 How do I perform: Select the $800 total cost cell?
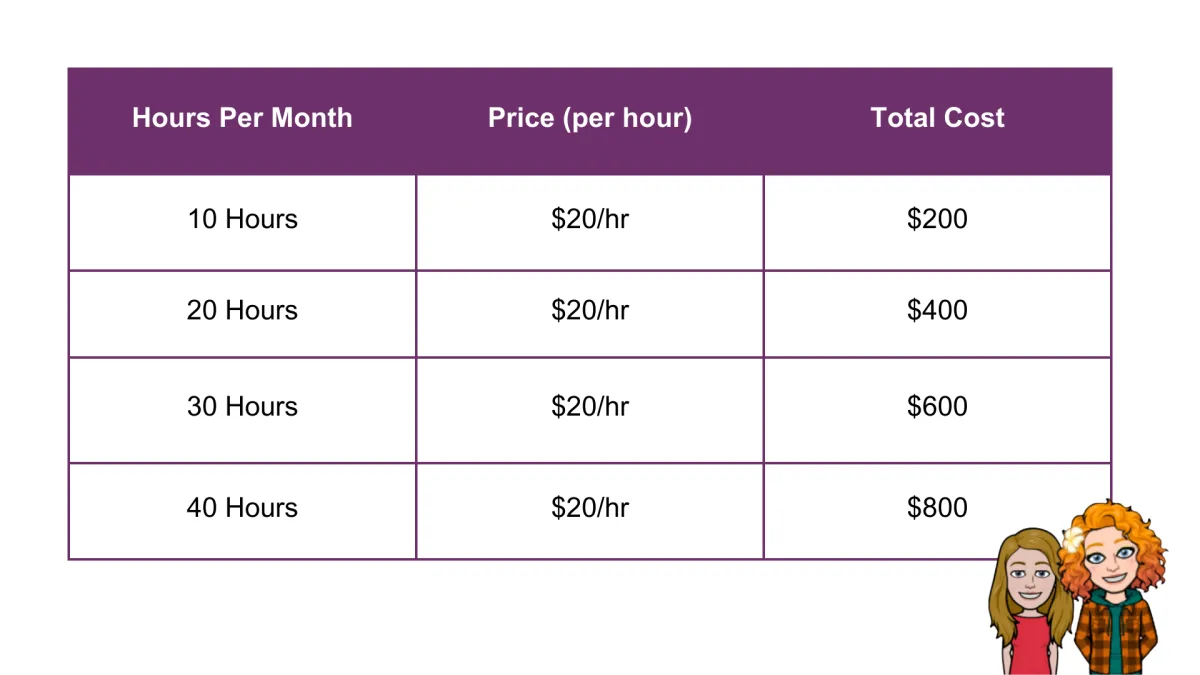click(x=937, y=511)
